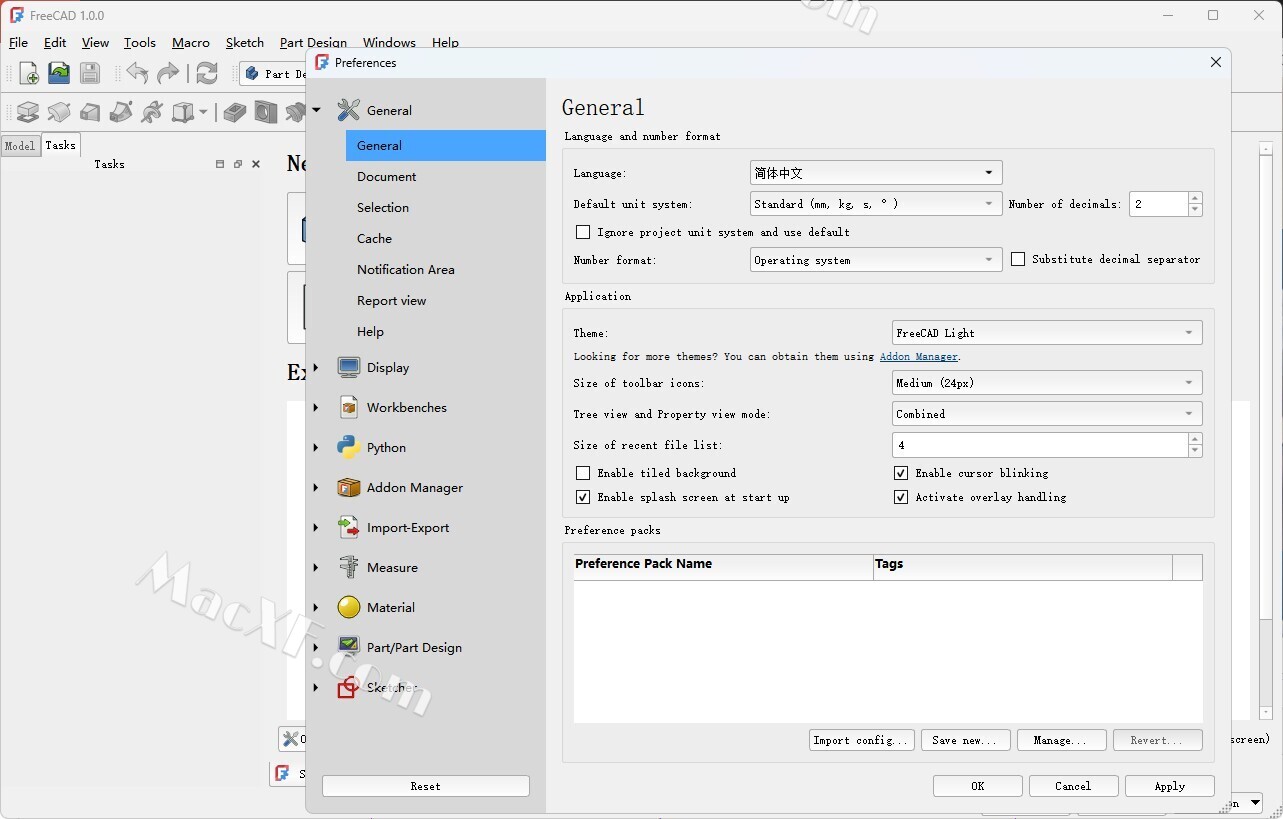Follow the Addon Manager hyperlink
This screenshot has height=819, width=1283.
point(919,356)
